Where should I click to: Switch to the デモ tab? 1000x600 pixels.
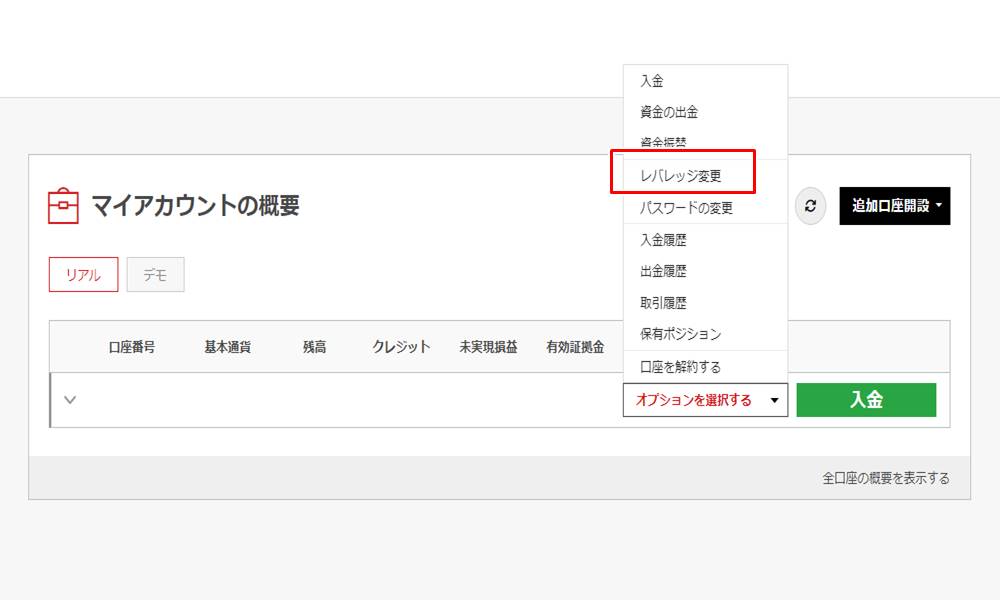155,275
